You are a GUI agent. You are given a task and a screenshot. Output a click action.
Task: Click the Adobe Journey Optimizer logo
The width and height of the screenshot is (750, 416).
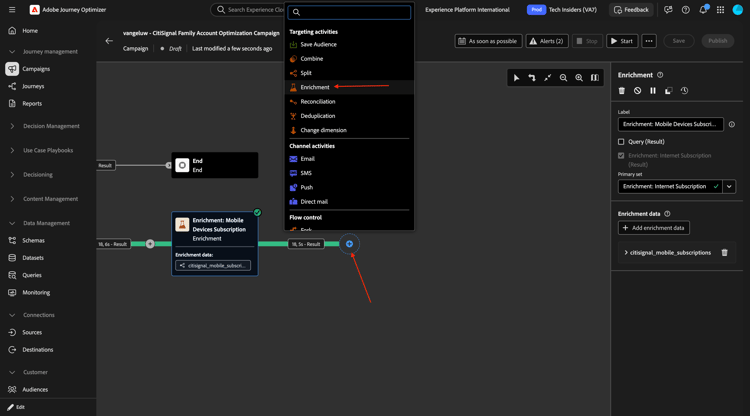[x=34, y=10]
